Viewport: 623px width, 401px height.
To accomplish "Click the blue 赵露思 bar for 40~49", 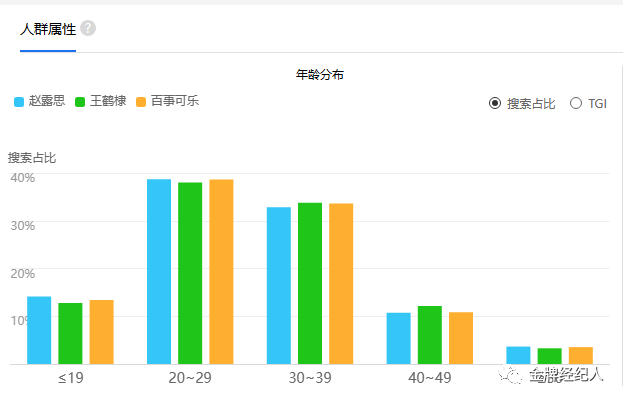I will (399, 339).
